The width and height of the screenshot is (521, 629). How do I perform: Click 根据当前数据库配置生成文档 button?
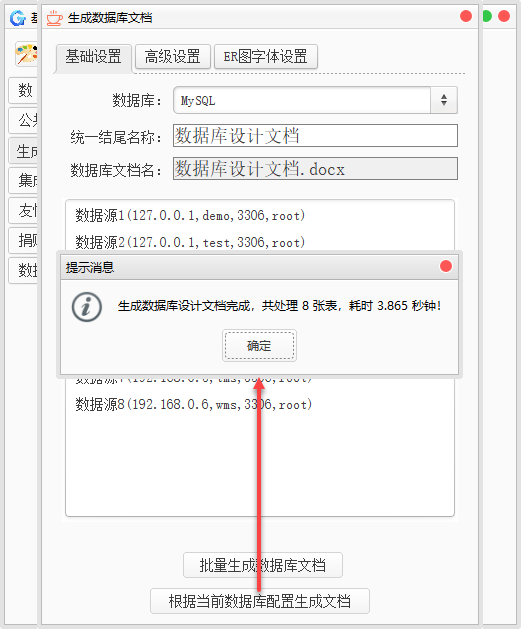(x=260, y=601)
